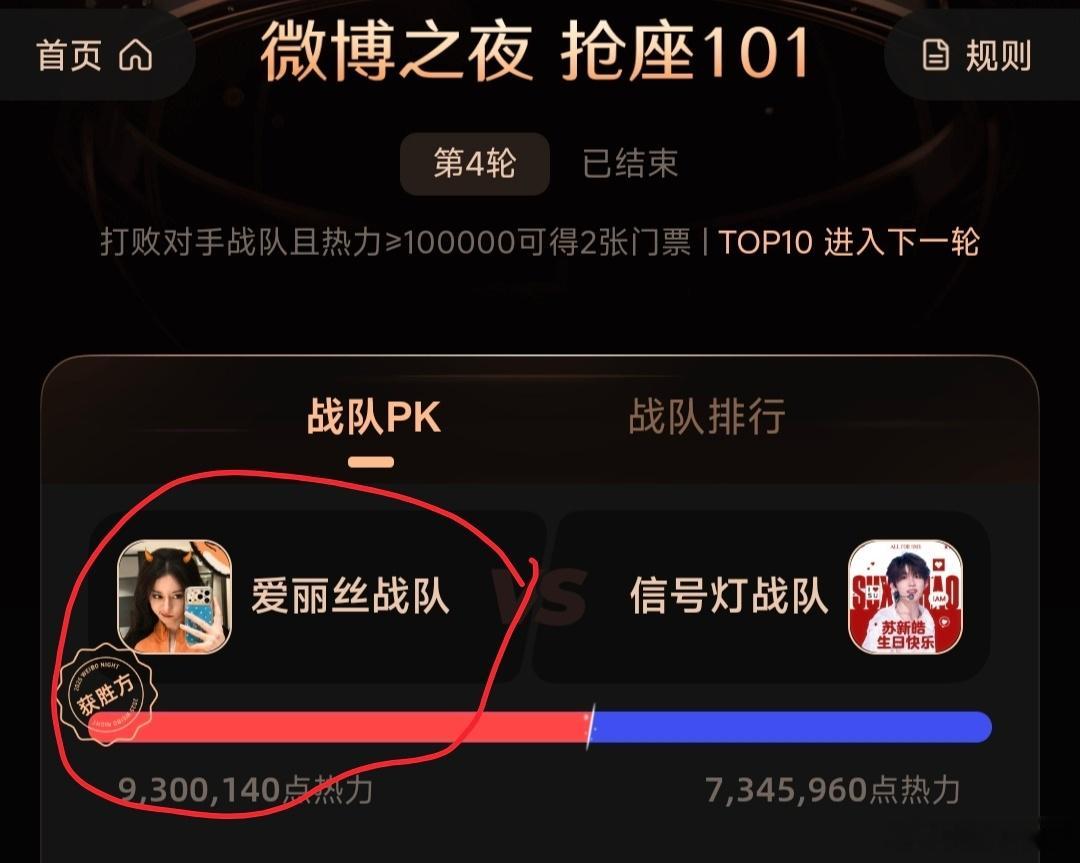Screen dimensions: 1080x863
Task: Click the 已结束 status label
Action: [x=630, y=164]
